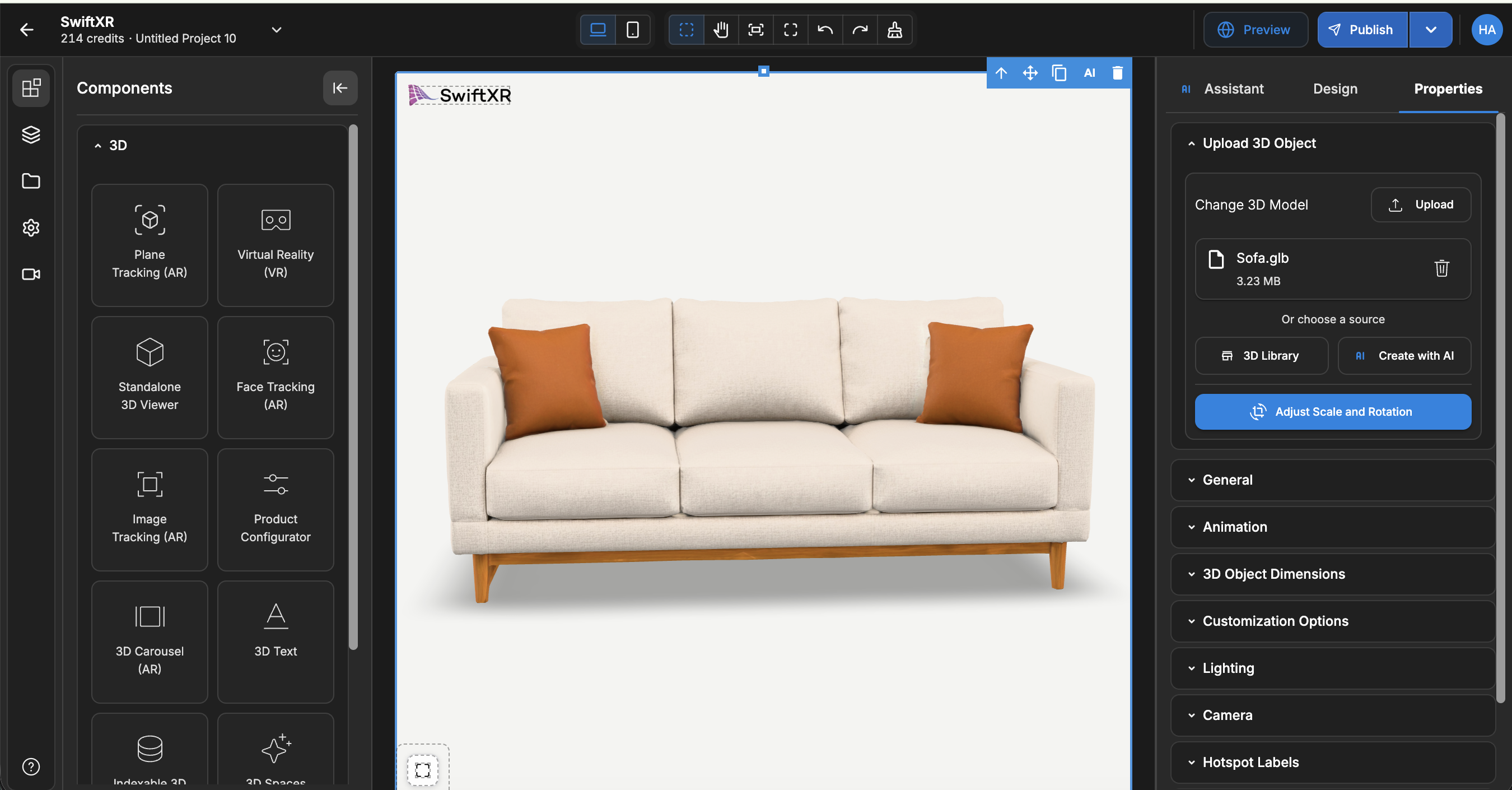
Task: Click the Upload button
Action: (x=1420, y=205)
